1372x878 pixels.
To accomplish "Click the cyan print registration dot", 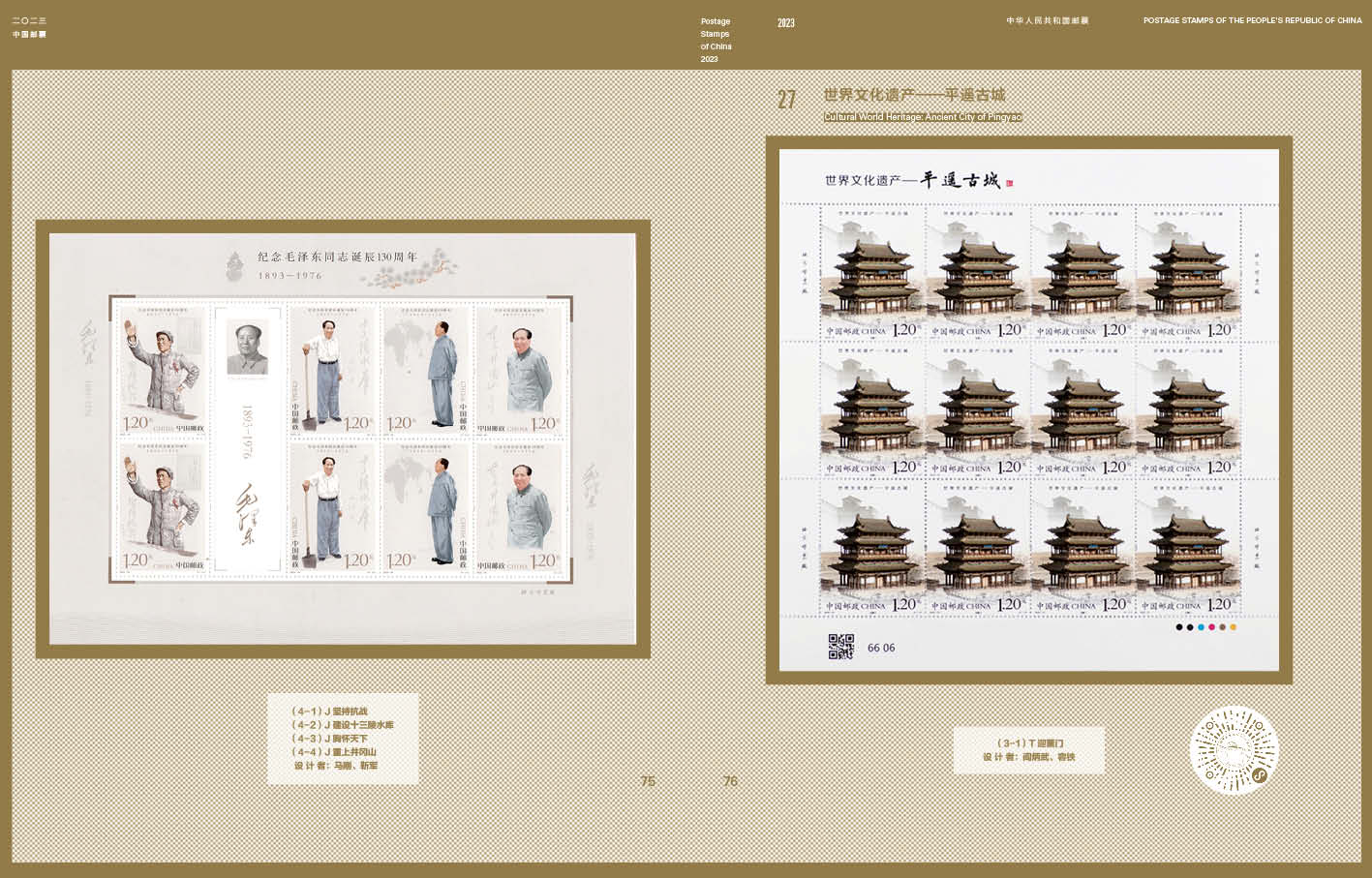I will (x=1201, y=627).
